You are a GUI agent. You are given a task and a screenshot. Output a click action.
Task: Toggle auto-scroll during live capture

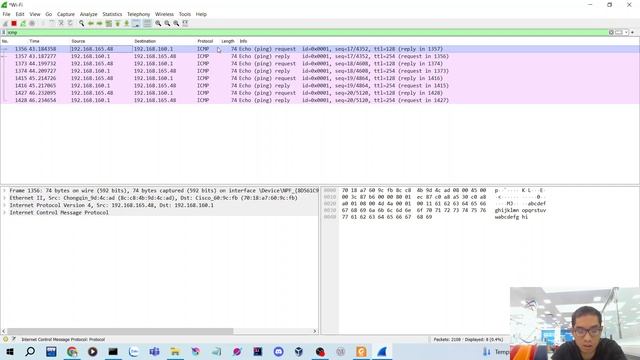(x=136, y=24)
